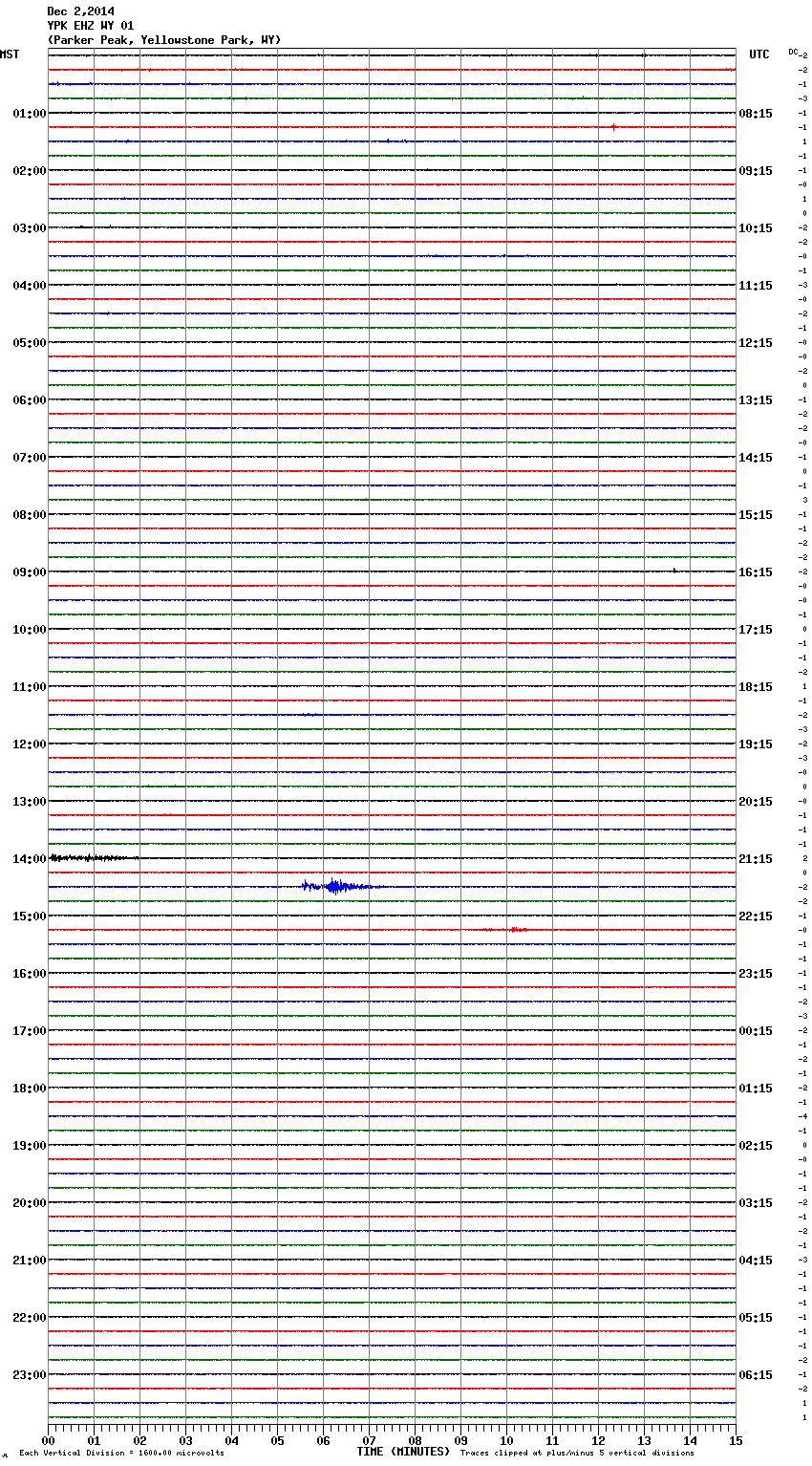Screen dimensions: 812x1466
Task: Click the x-axis minute tick label '12'
Action: pyautogui.click(x=598, y=1440)
